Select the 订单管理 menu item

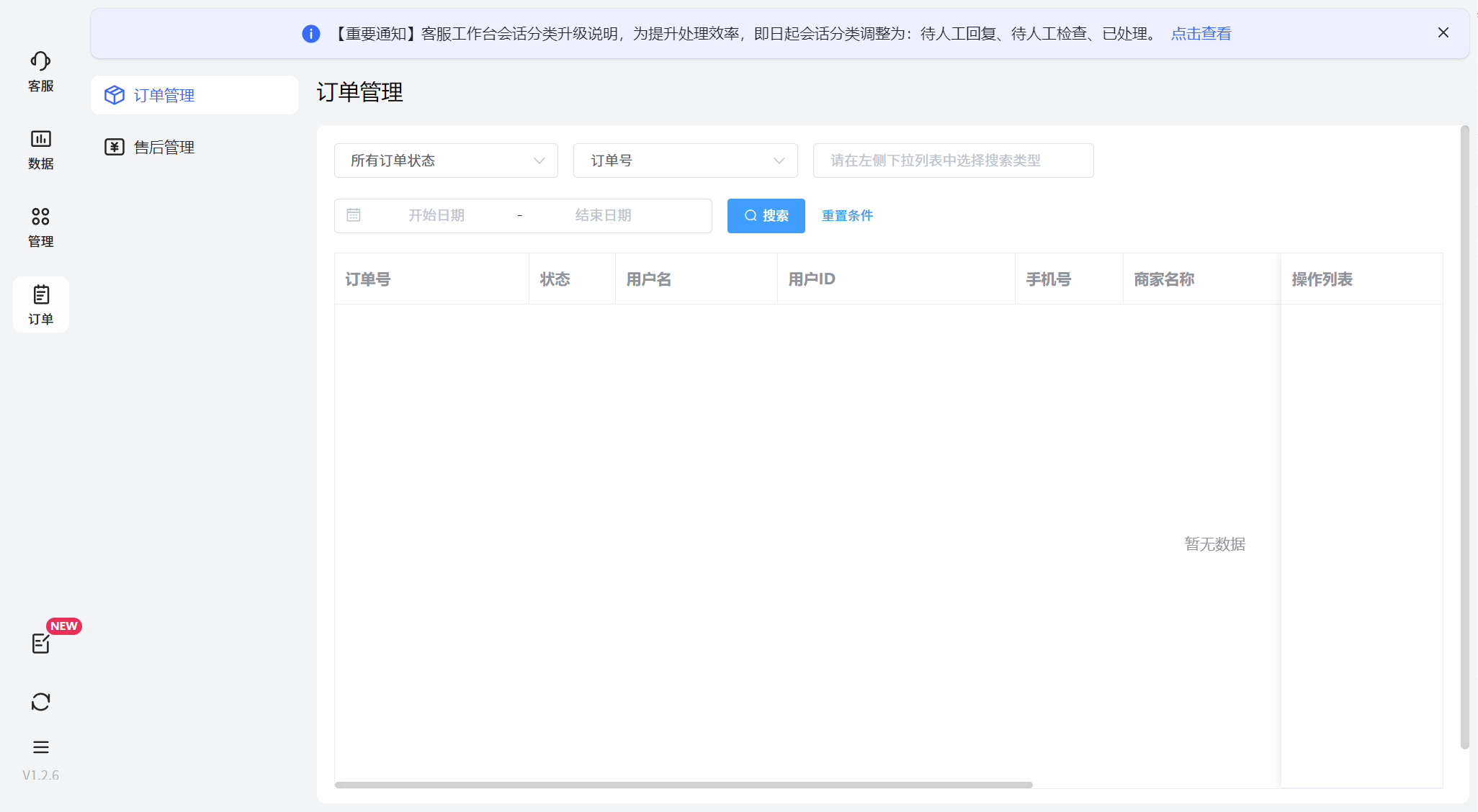coord(164,94)
